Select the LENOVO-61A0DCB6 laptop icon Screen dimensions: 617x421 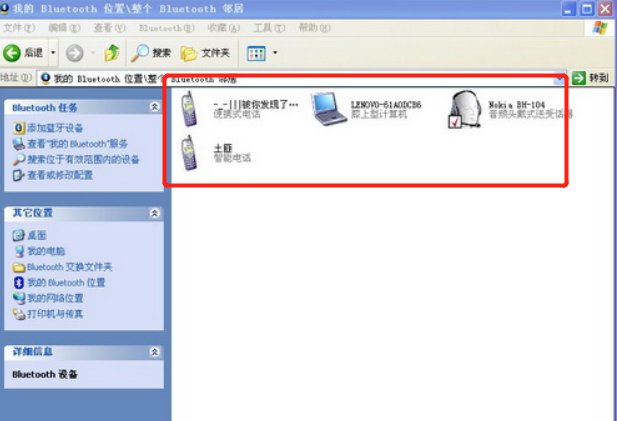(x=329, y=109)
